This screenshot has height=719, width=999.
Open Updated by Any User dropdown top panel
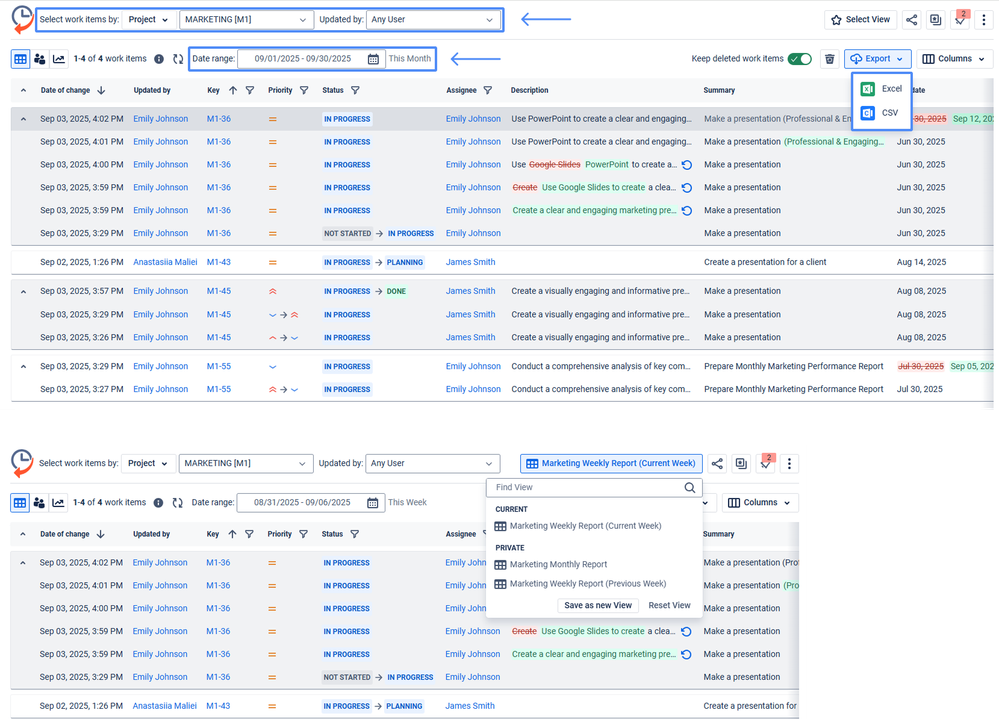433,20
